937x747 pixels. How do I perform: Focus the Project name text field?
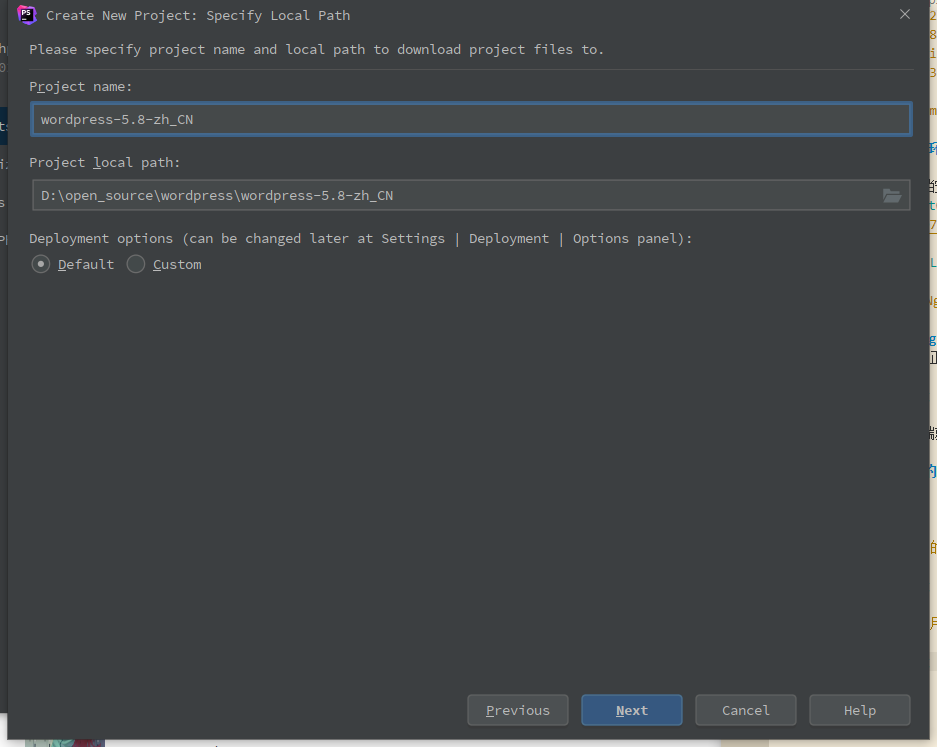click(470, 119)
